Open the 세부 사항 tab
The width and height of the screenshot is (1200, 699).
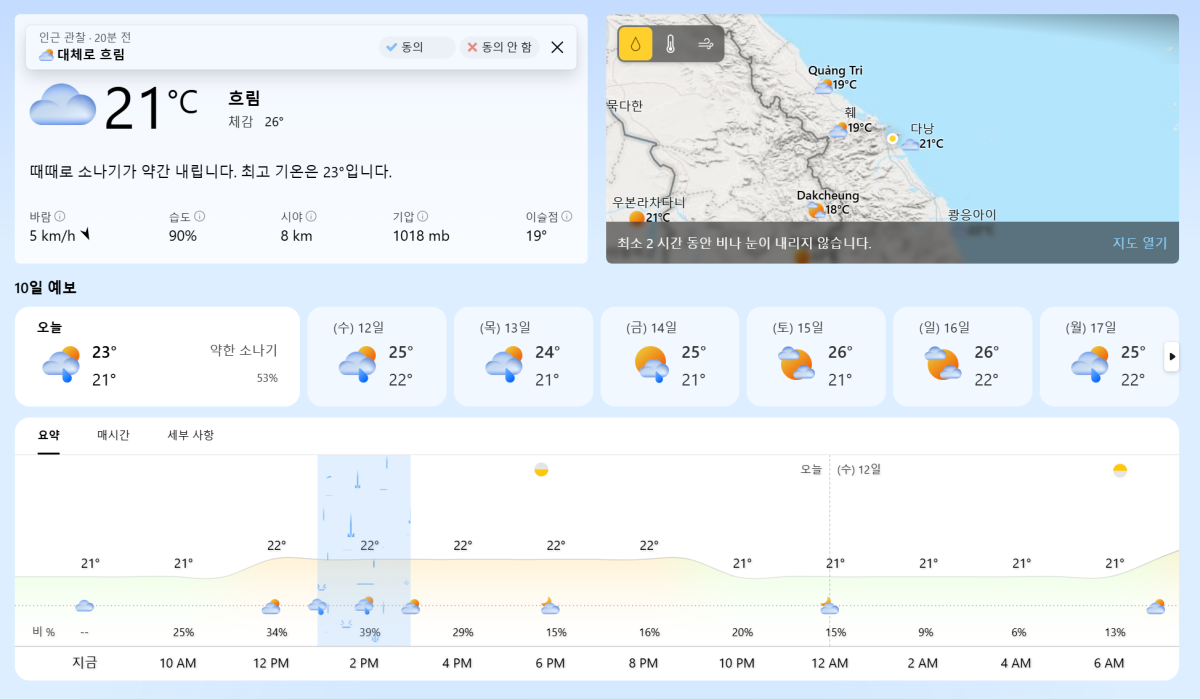point(190,435)
